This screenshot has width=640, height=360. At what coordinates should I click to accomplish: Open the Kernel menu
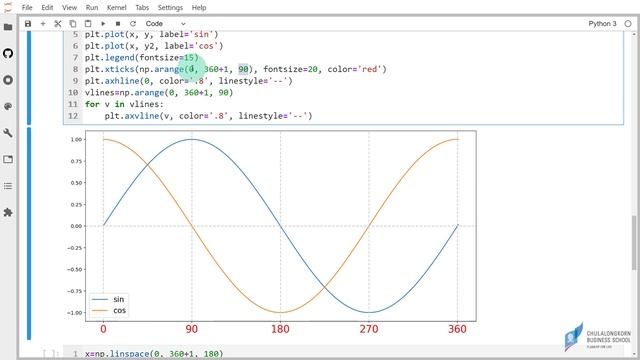tap(117, 7)
